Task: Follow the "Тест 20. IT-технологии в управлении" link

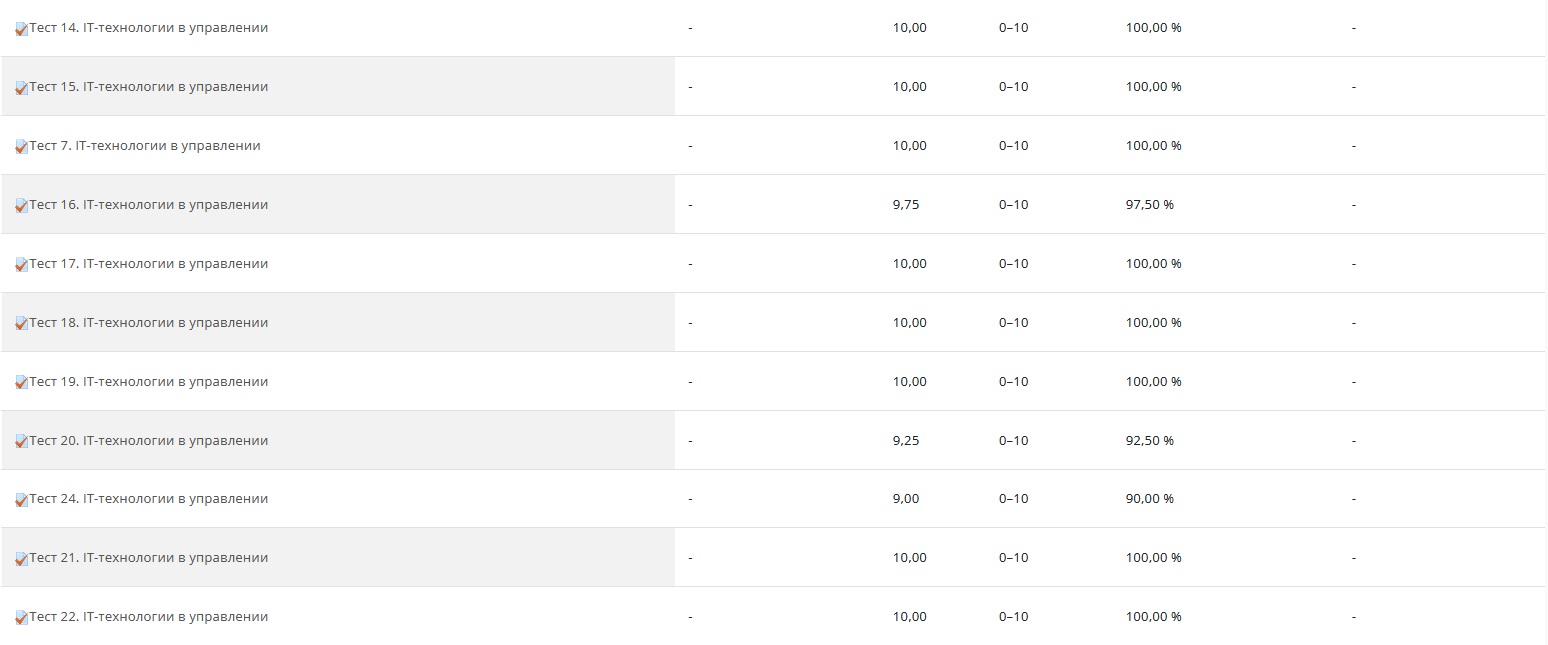Action: point(149,441)
